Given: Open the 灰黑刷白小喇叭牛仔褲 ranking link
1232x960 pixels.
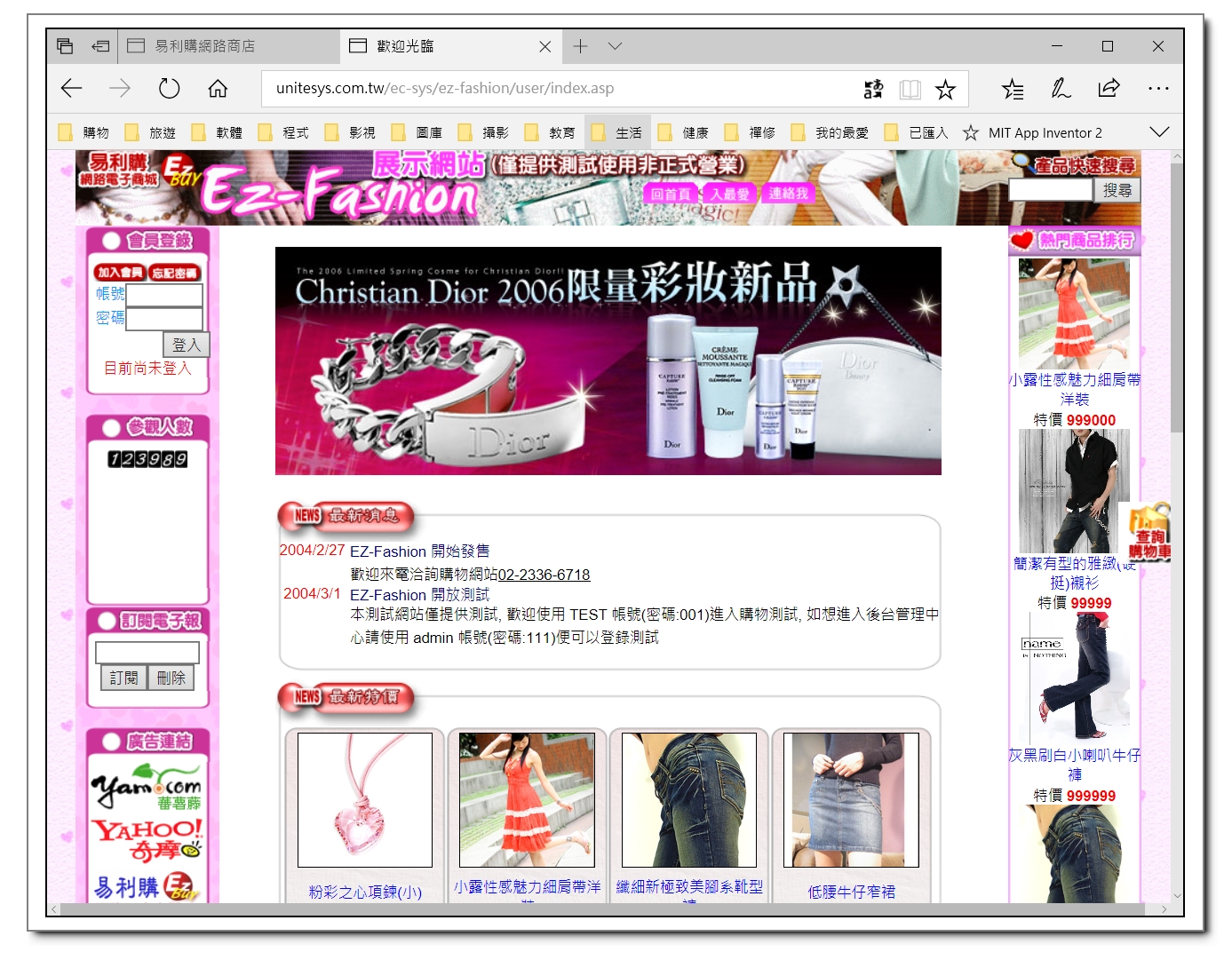Looking at the screenshot, I should coord(1075,765).
